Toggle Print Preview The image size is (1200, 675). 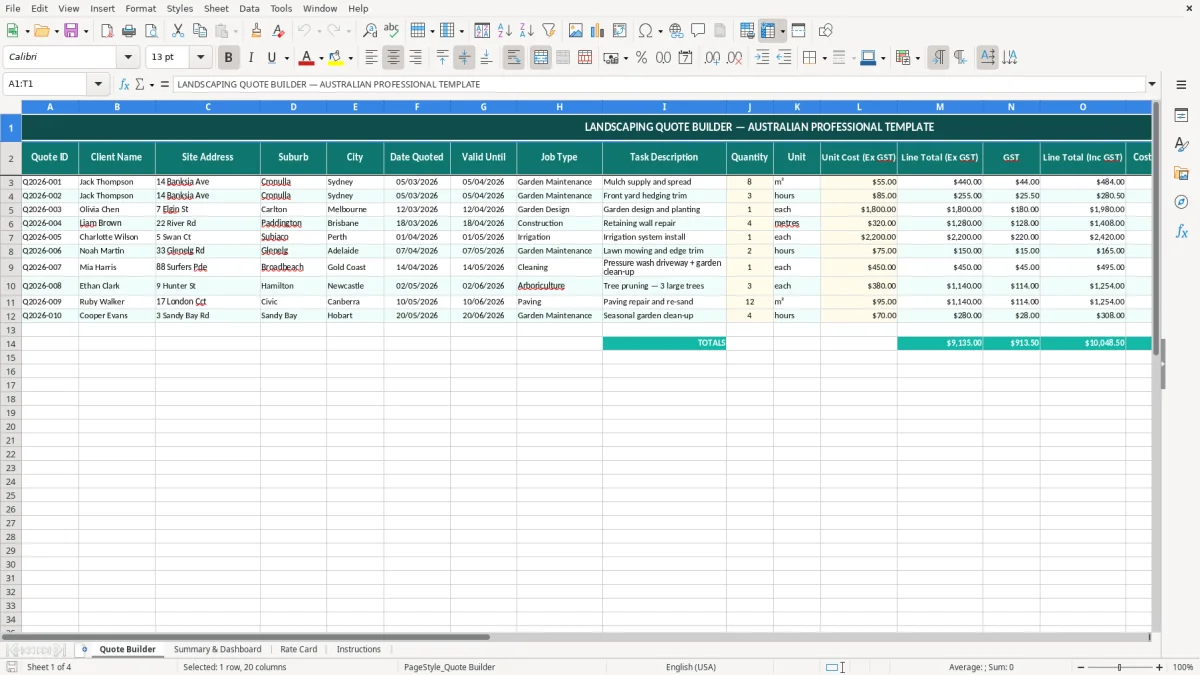[x=151, y=31]
